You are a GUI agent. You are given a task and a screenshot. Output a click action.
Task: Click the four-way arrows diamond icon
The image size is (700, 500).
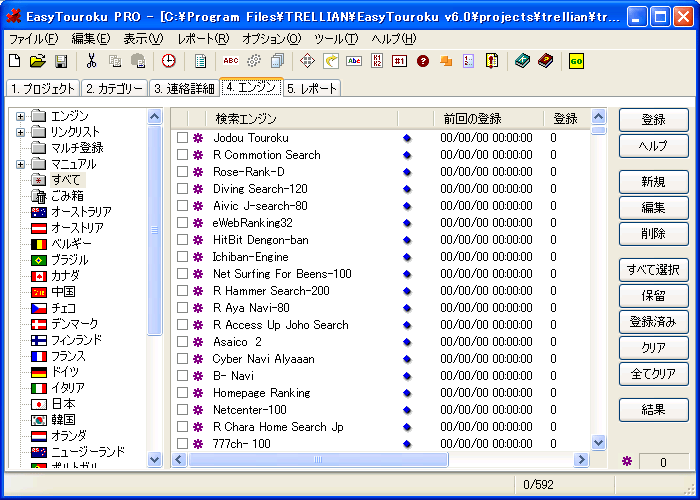(x=307, y=61)
